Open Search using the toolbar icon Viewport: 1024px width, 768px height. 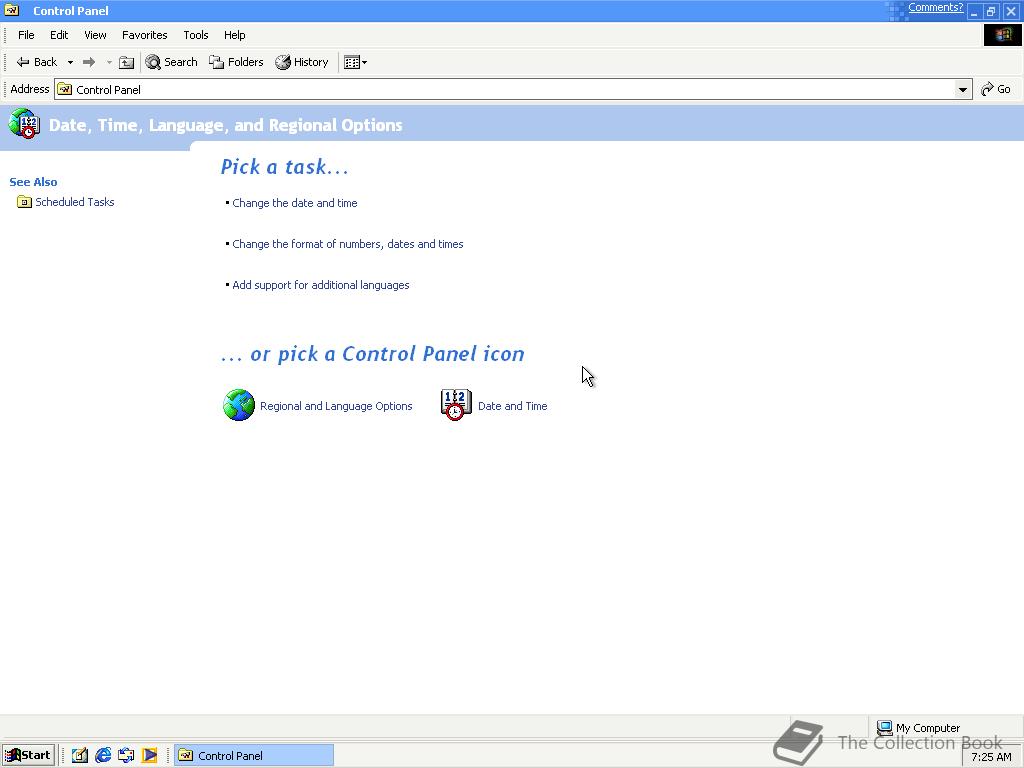coord(171,61)
